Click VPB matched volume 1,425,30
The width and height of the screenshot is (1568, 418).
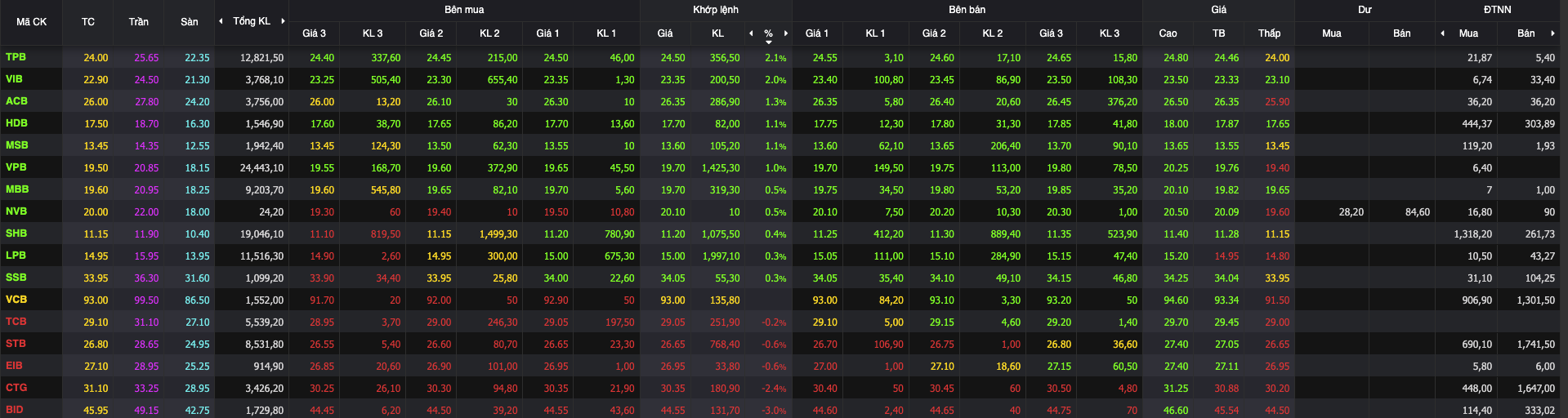pos(721,168)
